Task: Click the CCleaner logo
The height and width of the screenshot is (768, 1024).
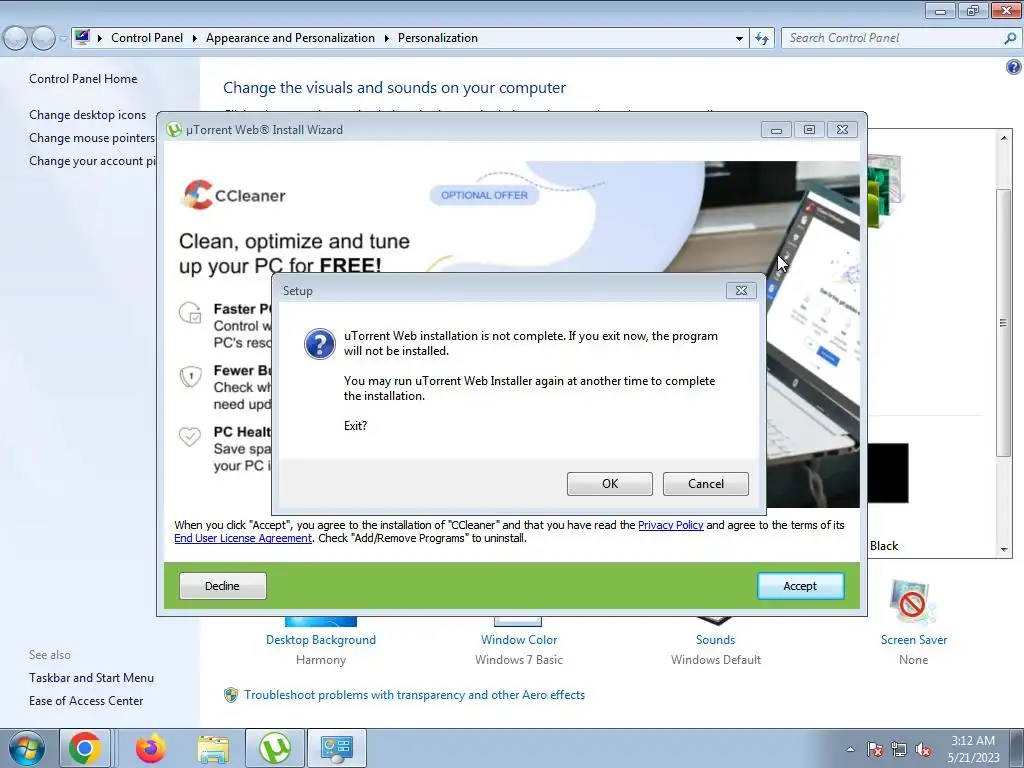Action: tap(233, 195)
